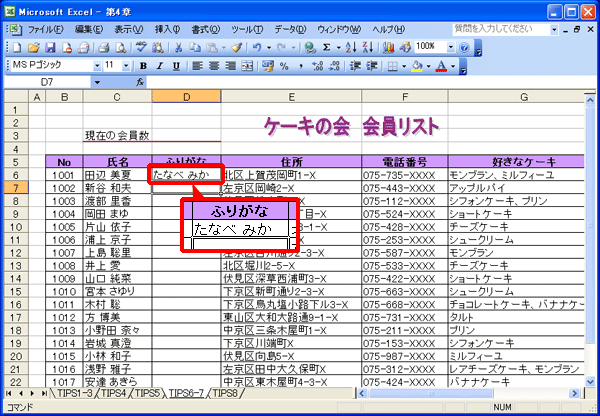Open the Undo history dropdown arrow
600x416 pixels.
pyautogui.click(x=269, y=47)
